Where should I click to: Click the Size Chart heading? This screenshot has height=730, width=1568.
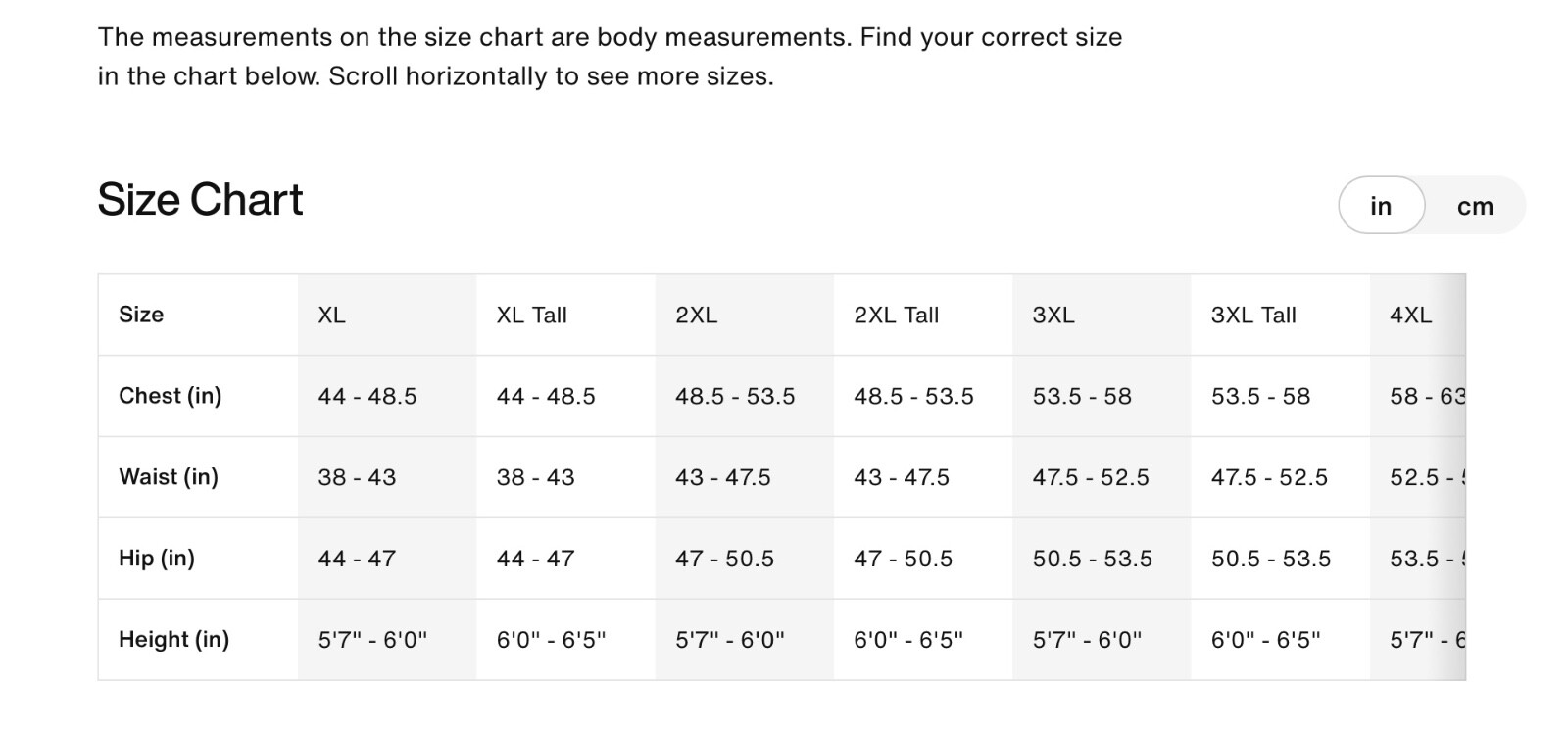tap(201, 200)
